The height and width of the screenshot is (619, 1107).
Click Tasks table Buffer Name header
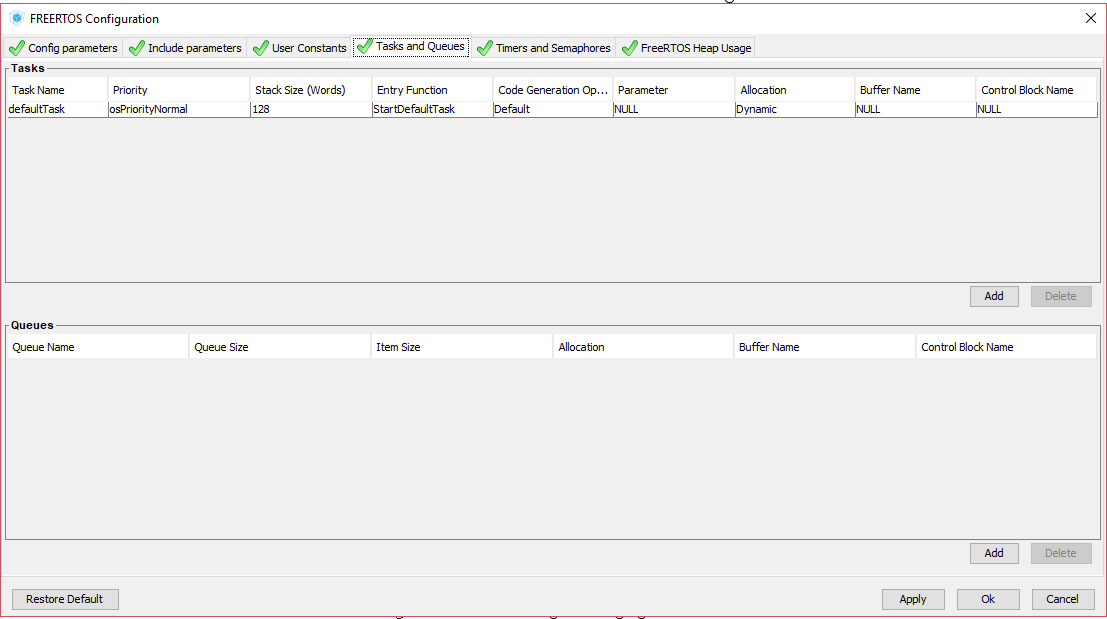tap(916, 90)
